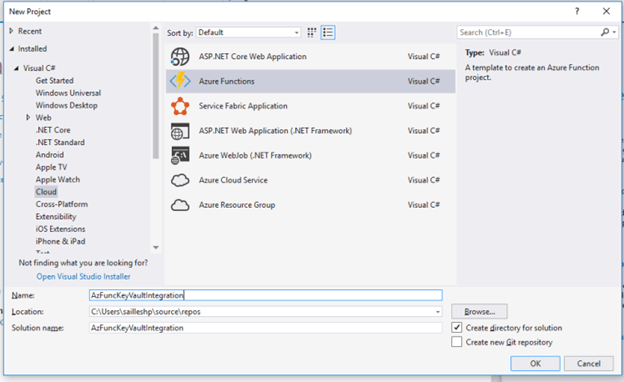The width and height of the screenshot is (624, 382).
Task: Click the Azure WebJob console icon
Action: click(180, 156)
